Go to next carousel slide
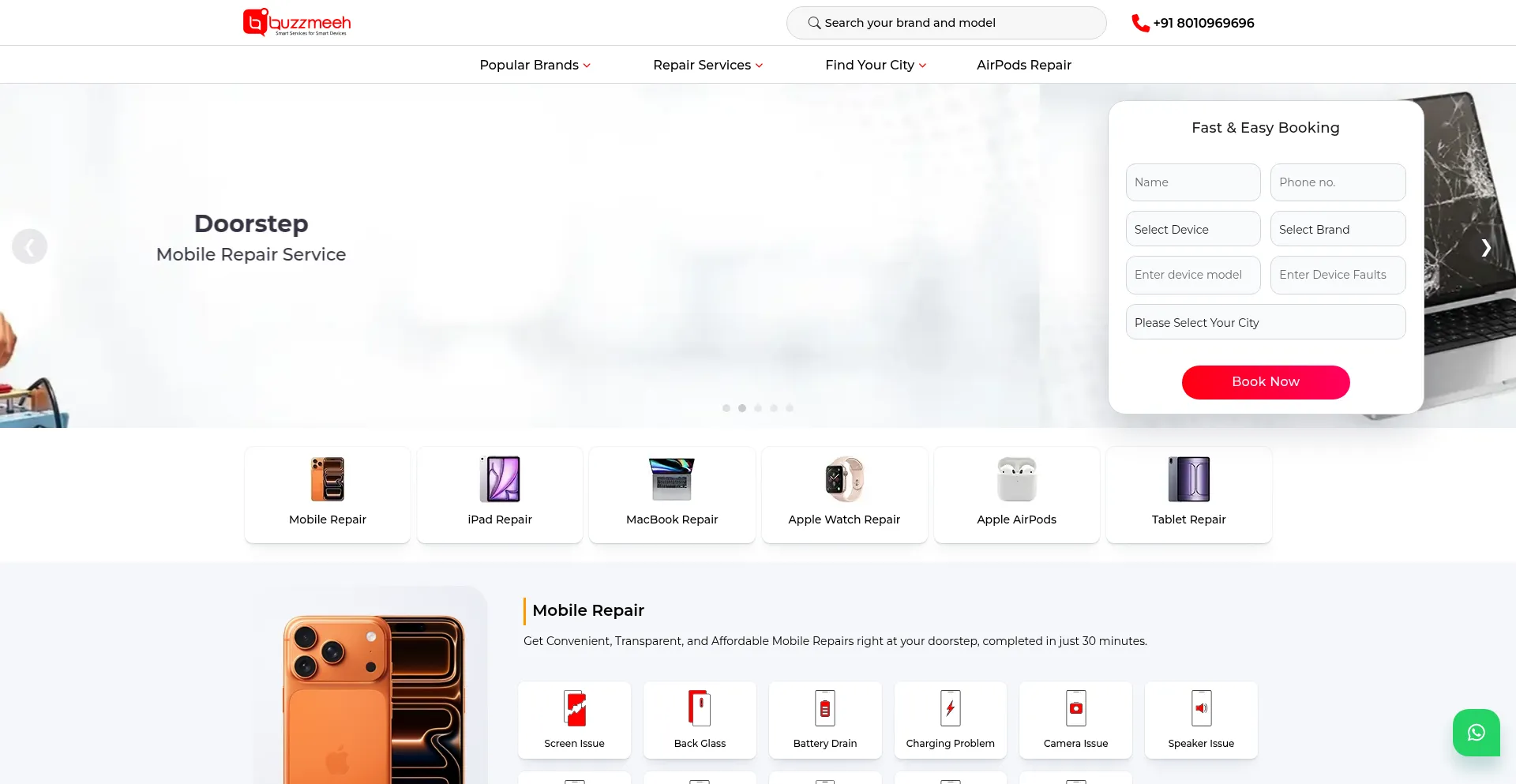The width and height of the screenshot is (1516, 784). (1486, 247)
